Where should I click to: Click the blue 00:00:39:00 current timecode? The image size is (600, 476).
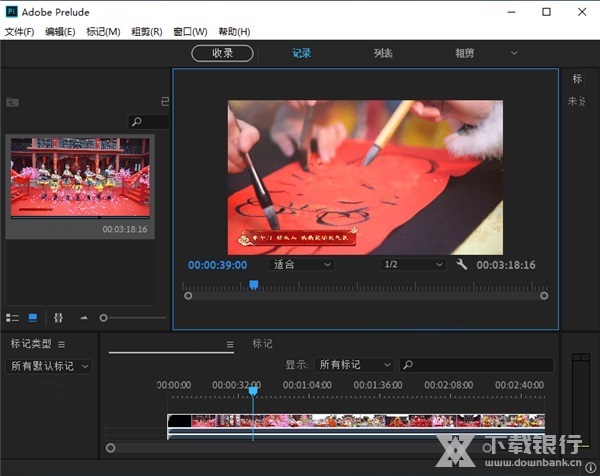(217, 265)
